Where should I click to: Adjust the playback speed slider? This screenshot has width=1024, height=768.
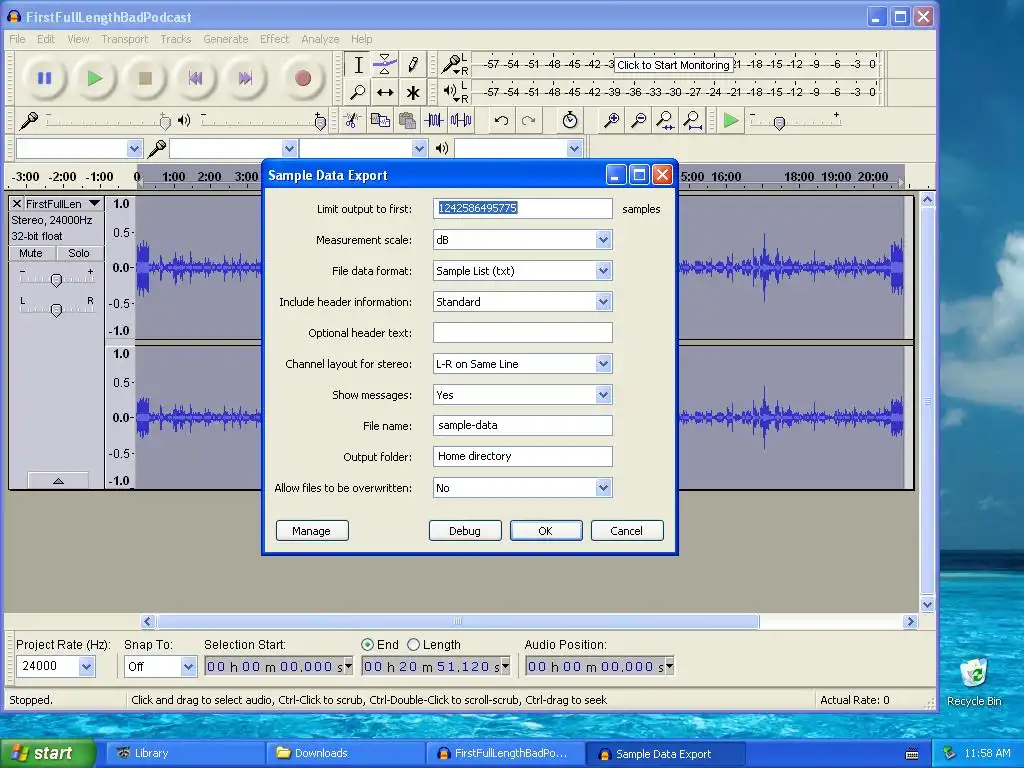point(778,123)
